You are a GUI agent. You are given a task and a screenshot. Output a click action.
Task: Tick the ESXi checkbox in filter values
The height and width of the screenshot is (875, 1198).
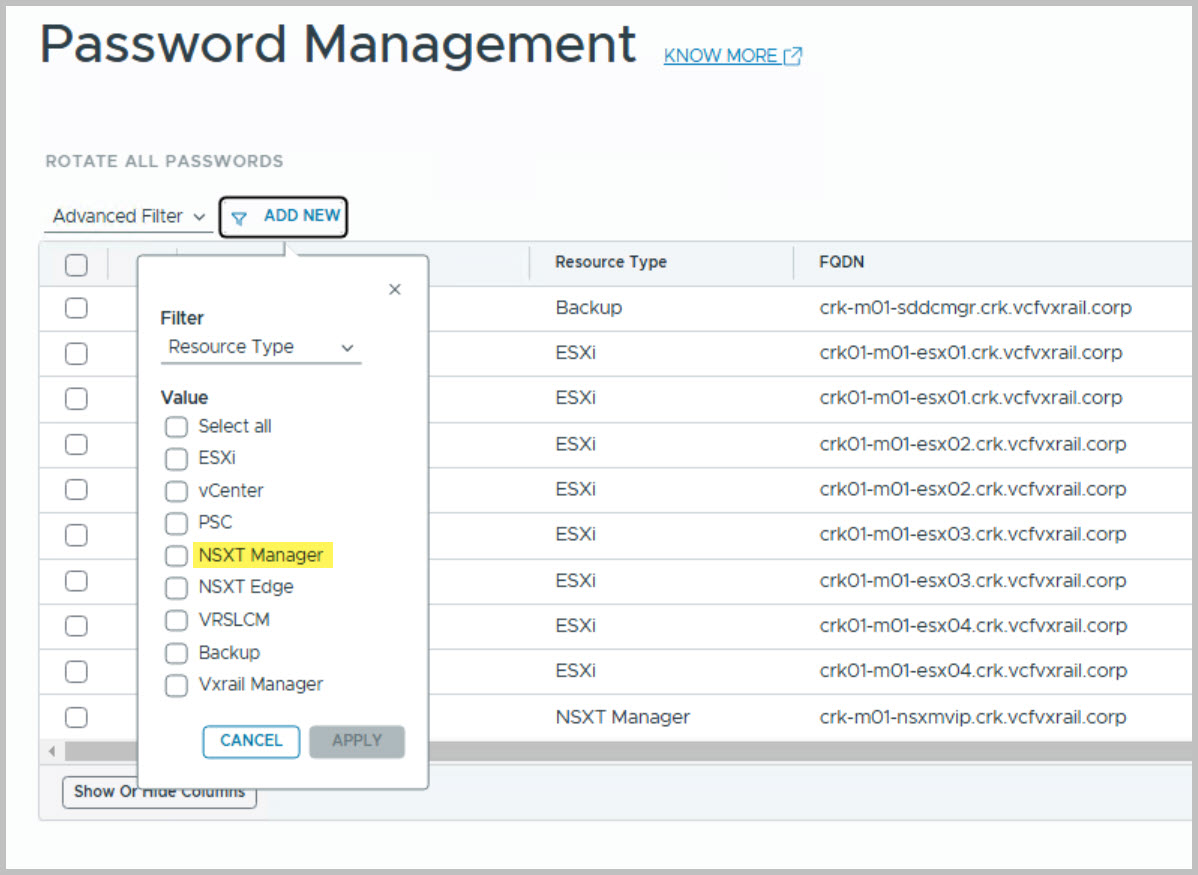point(176,459)
